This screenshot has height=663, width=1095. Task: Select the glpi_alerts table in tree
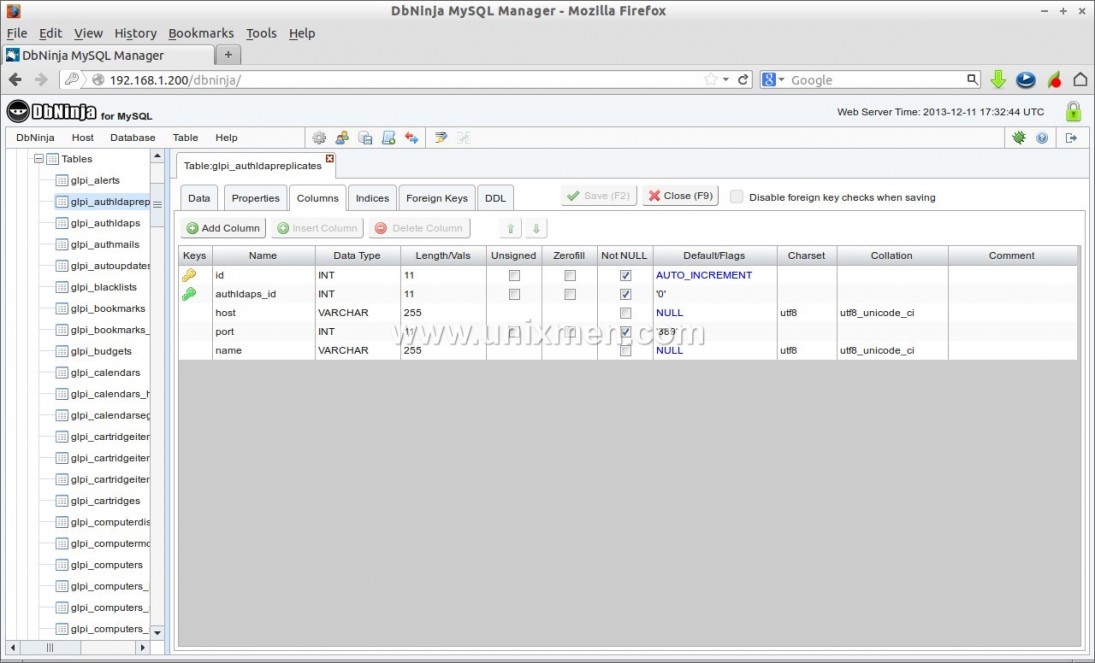[95, 180]
